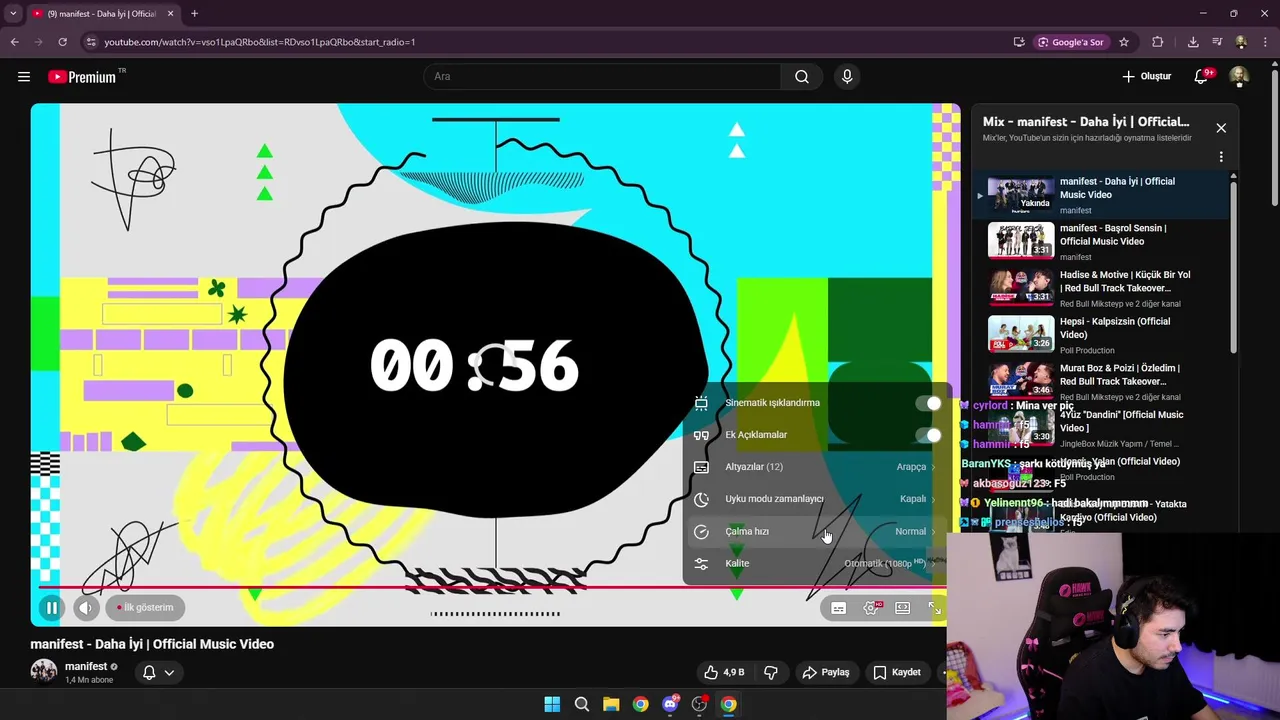
Task: Click the search magnifier button
Action: coord(802,76)
